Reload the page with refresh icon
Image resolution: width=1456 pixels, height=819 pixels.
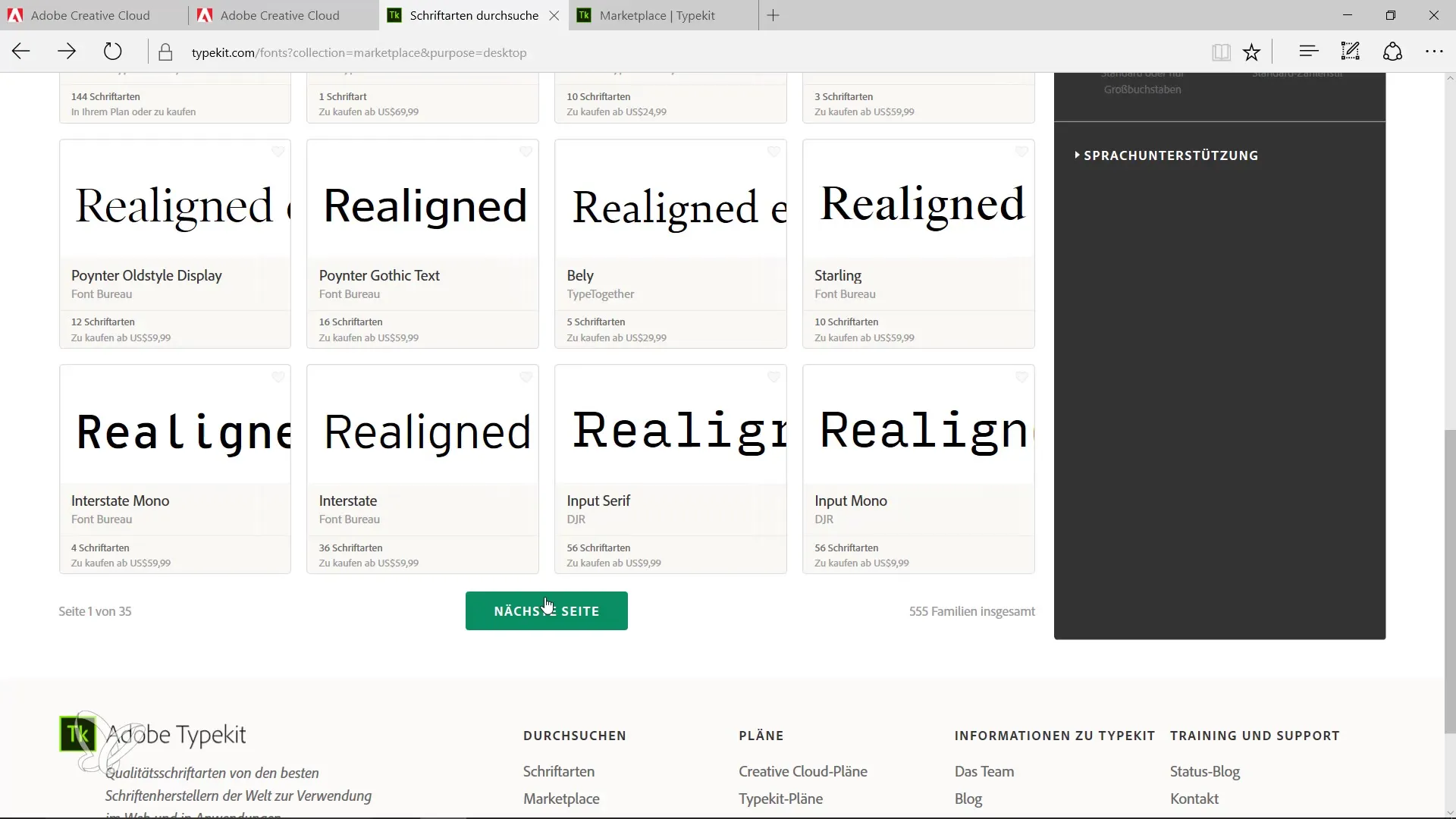(112, 52)
